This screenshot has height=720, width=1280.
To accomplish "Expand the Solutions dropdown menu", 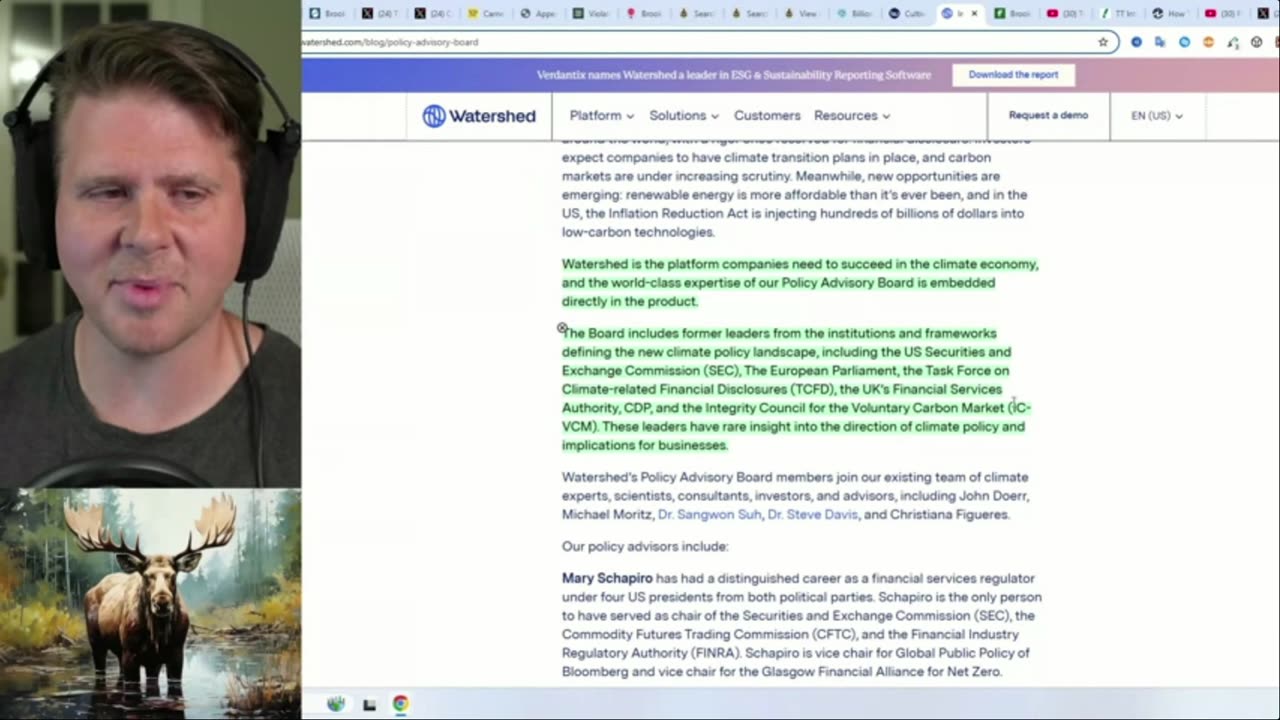I will tap(683, 115).
